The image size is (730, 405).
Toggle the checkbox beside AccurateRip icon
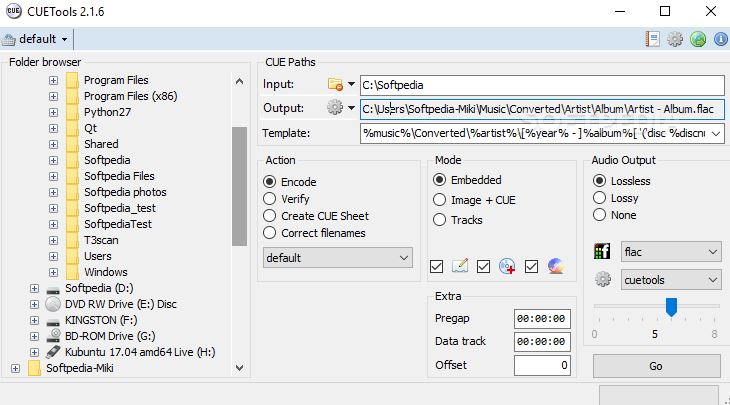531,266
